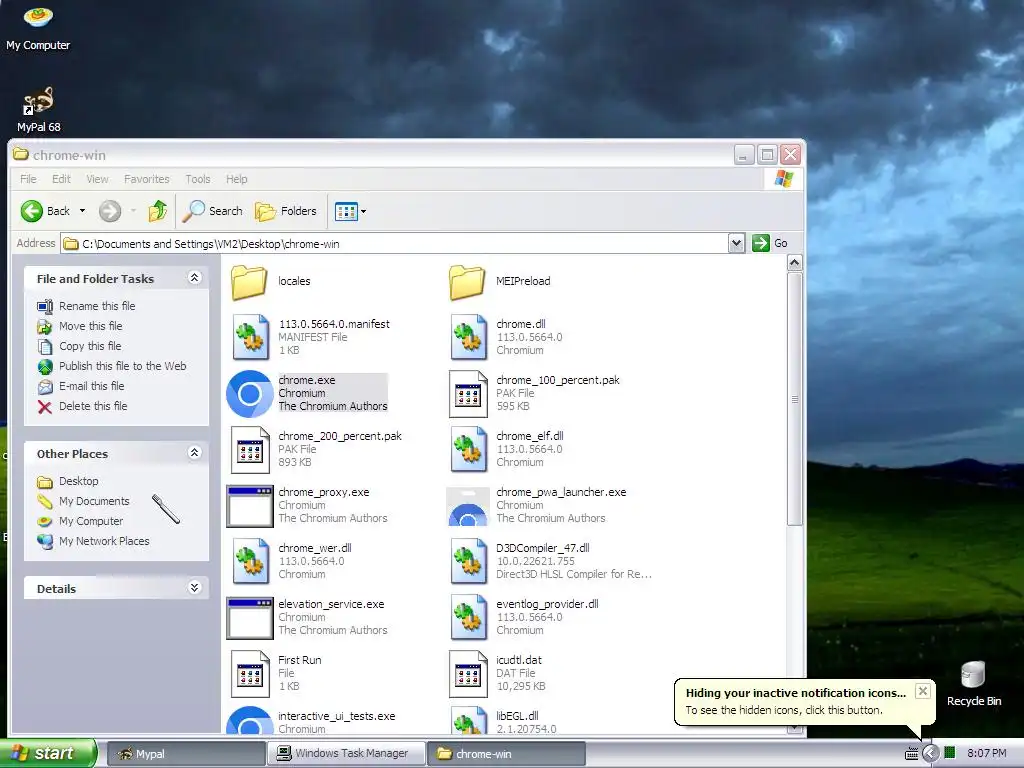The height and width of the screenshot is (768, 1024).
Task: Open the View menu
Action: coord(97,179)
